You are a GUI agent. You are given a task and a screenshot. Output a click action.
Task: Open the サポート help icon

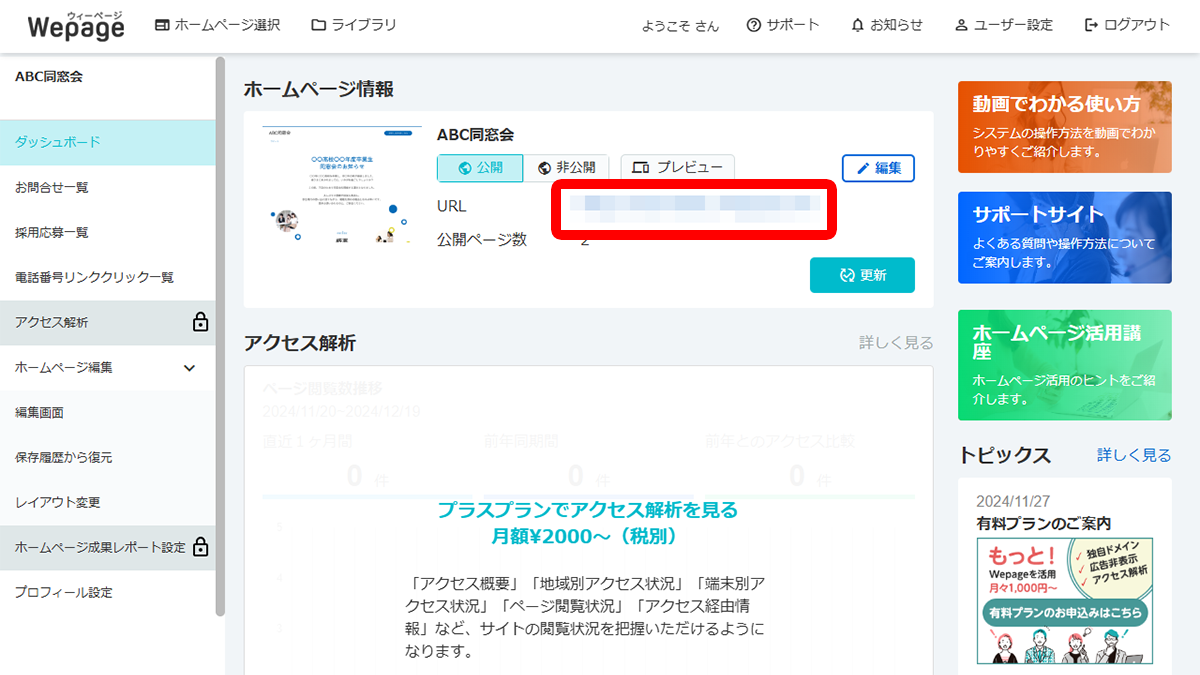(756, 25)
